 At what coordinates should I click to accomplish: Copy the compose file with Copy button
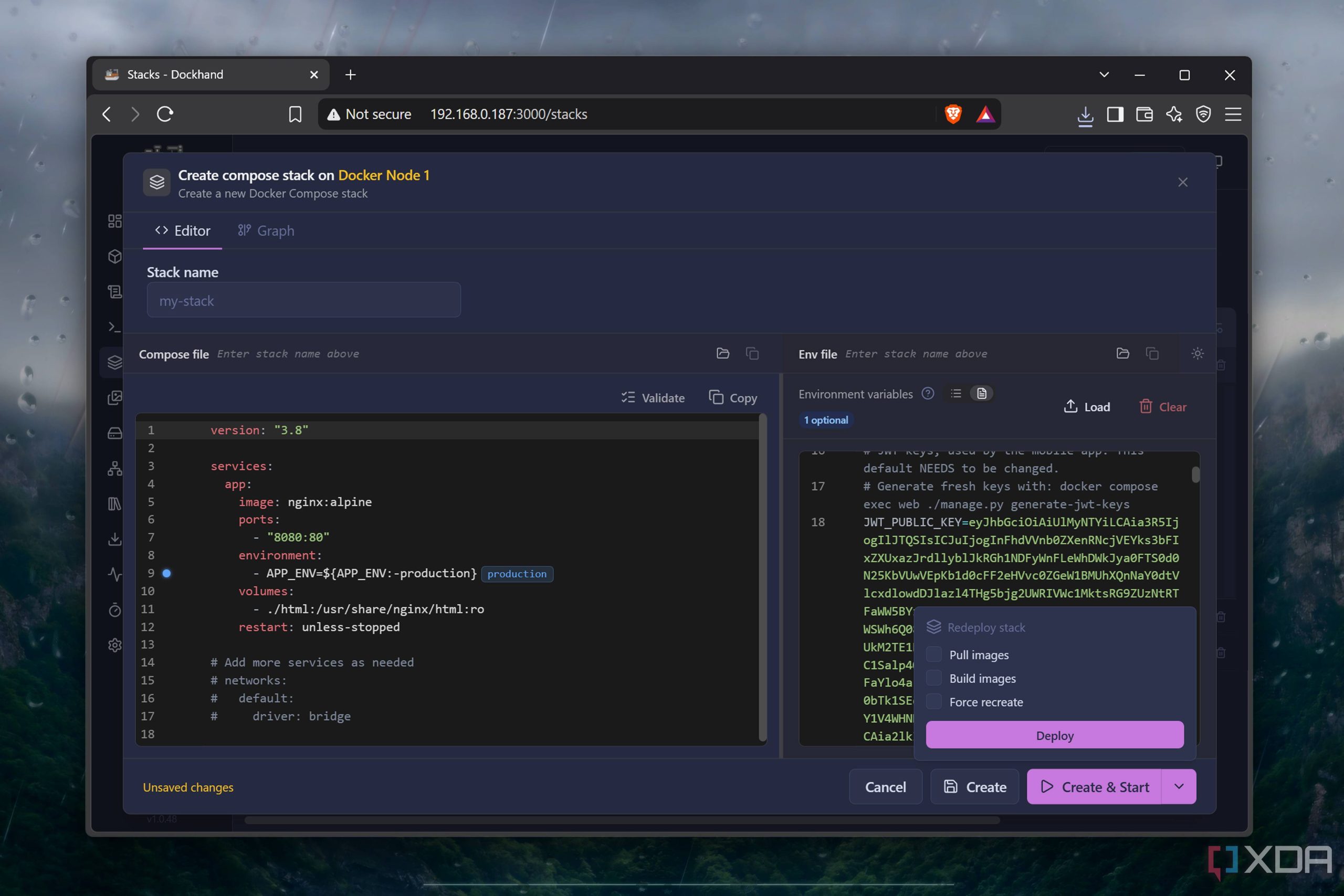point(733,398)
